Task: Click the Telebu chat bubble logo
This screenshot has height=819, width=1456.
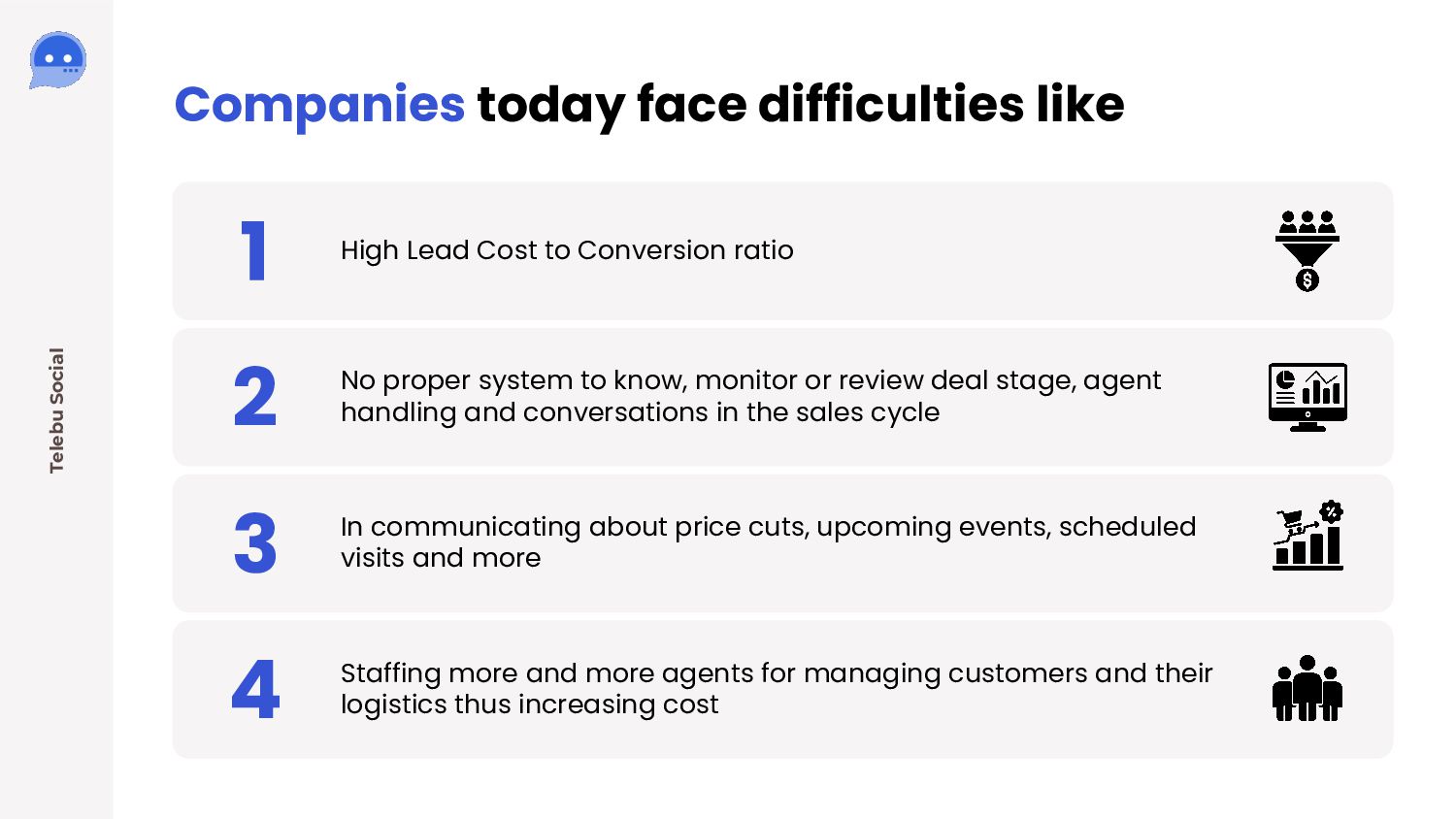Action: tap(58, 60)
